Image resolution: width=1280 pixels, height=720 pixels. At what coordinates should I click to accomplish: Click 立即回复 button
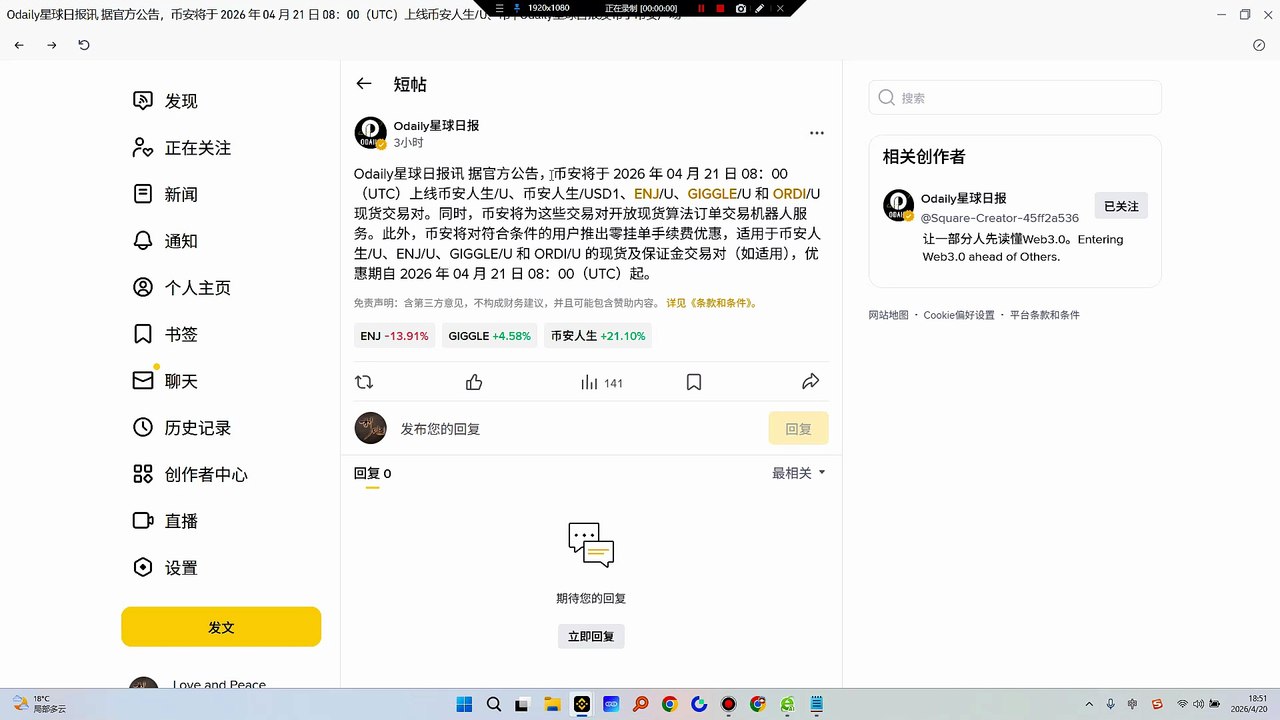point(591,636)
